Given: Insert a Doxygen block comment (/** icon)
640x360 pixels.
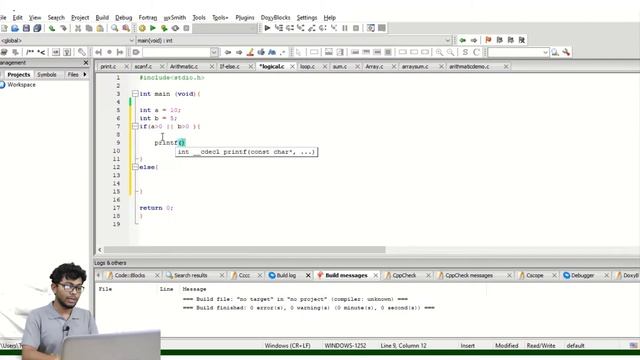Looking at the screenshot, I should pyautogui.click(x=30, y=52).
